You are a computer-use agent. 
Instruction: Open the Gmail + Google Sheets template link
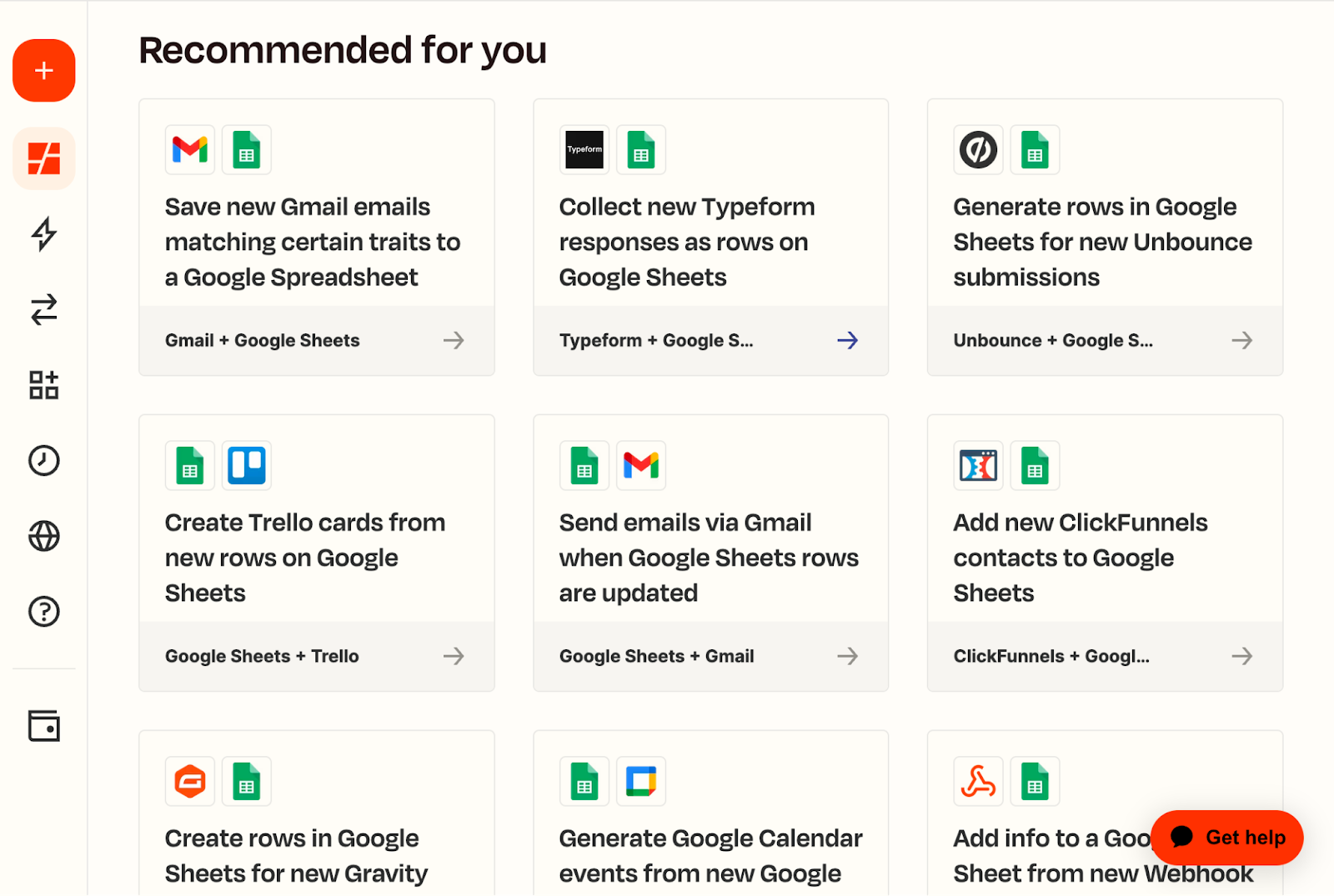pyautogui.click(x=262, y=340)
